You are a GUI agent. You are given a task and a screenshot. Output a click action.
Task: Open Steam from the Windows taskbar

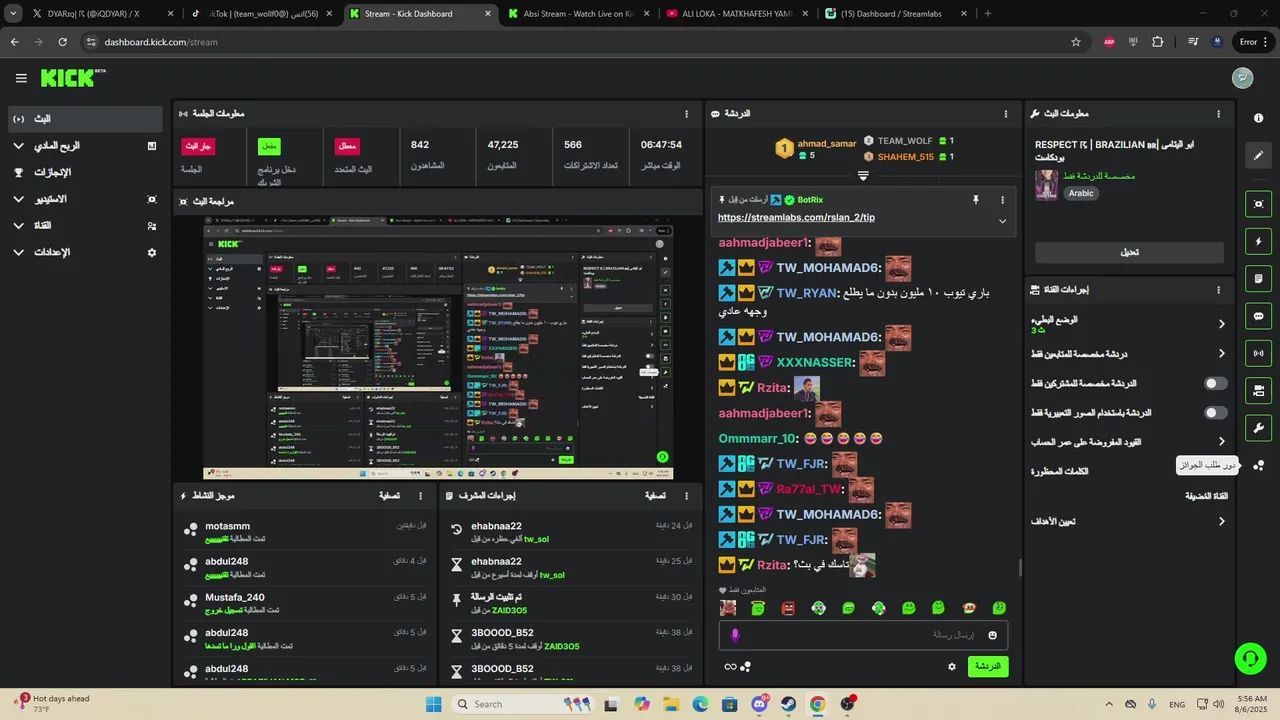click(x=788, y=704)
